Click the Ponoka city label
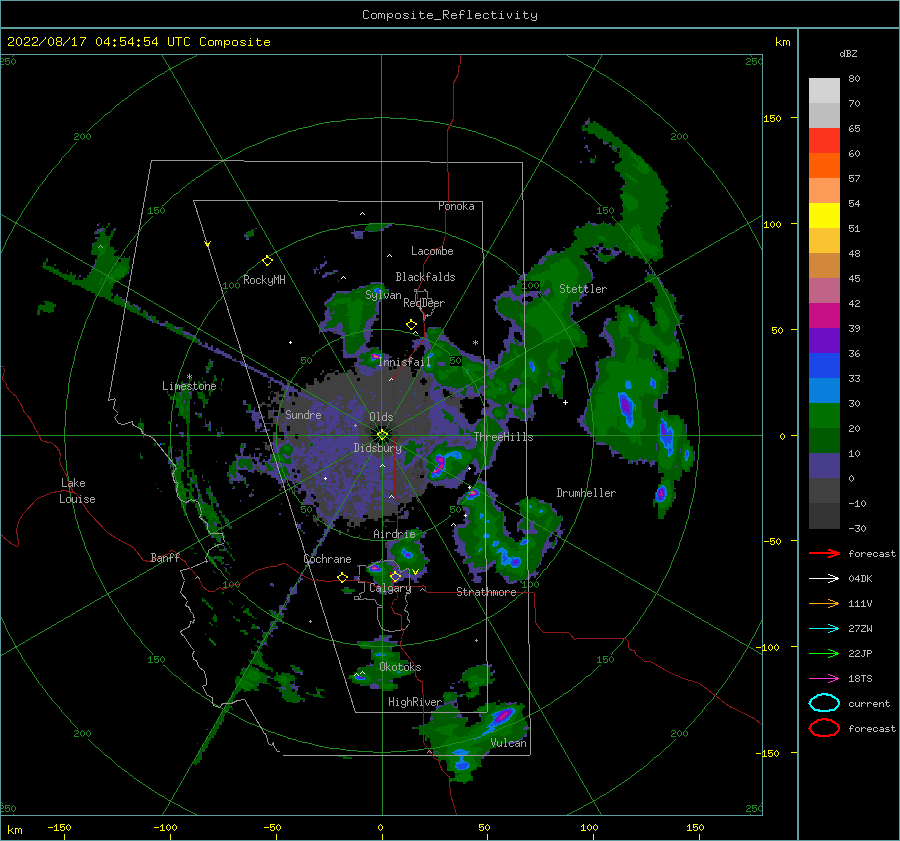900x841 pixels. [456, 206]
